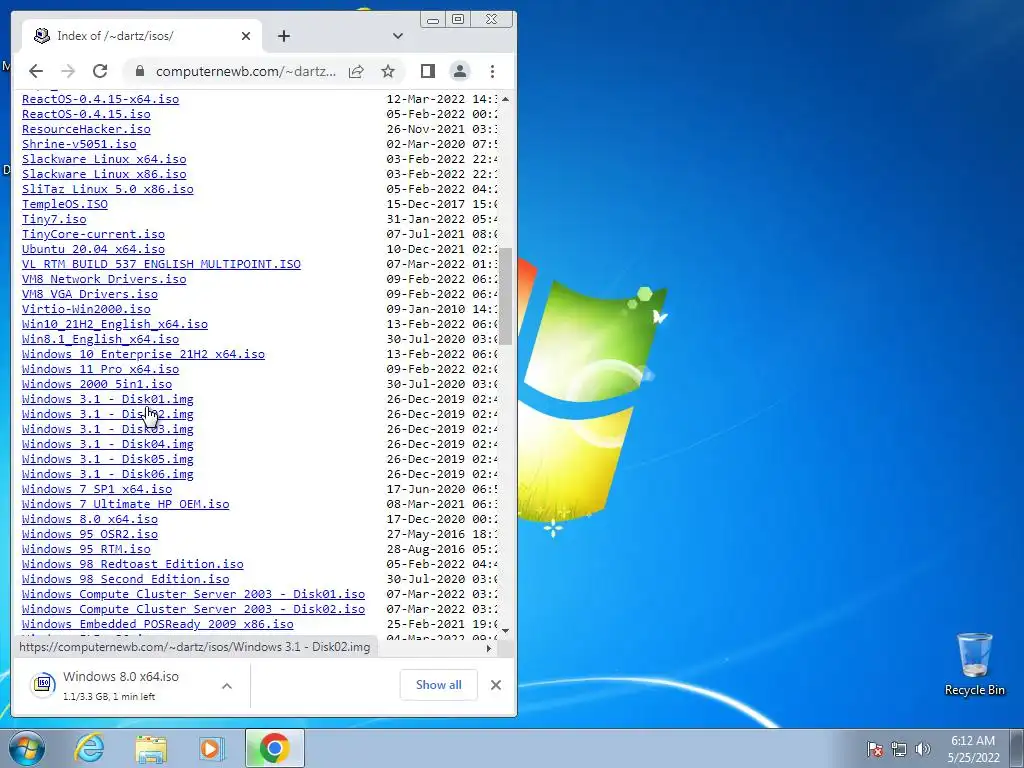Close the Index of /~dartz/isos/ tab
1024x768 pixels.
pyautogui.click(x=246, y=36)
